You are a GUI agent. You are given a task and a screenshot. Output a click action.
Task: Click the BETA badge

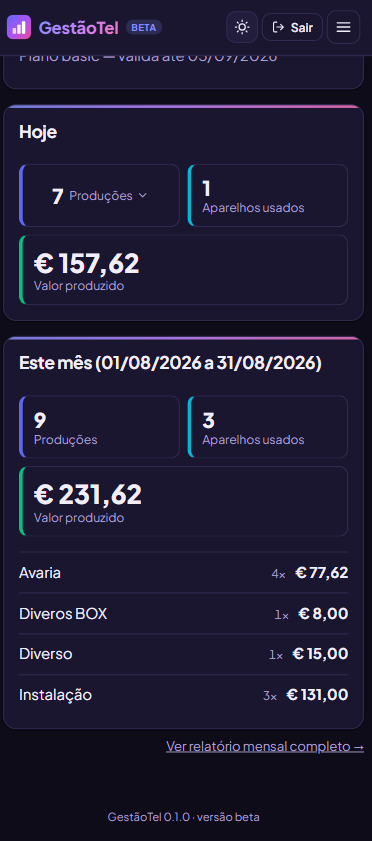tap(144, 27)
